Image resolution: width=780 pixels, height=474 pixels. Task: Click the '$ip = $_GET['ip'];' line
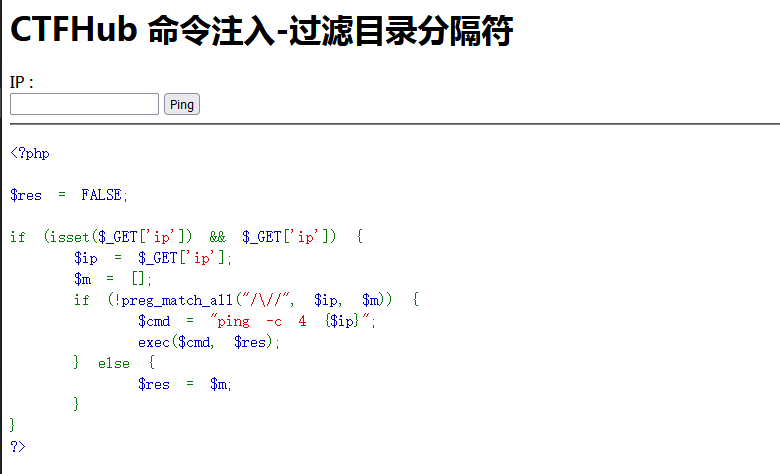click(153, 258)
